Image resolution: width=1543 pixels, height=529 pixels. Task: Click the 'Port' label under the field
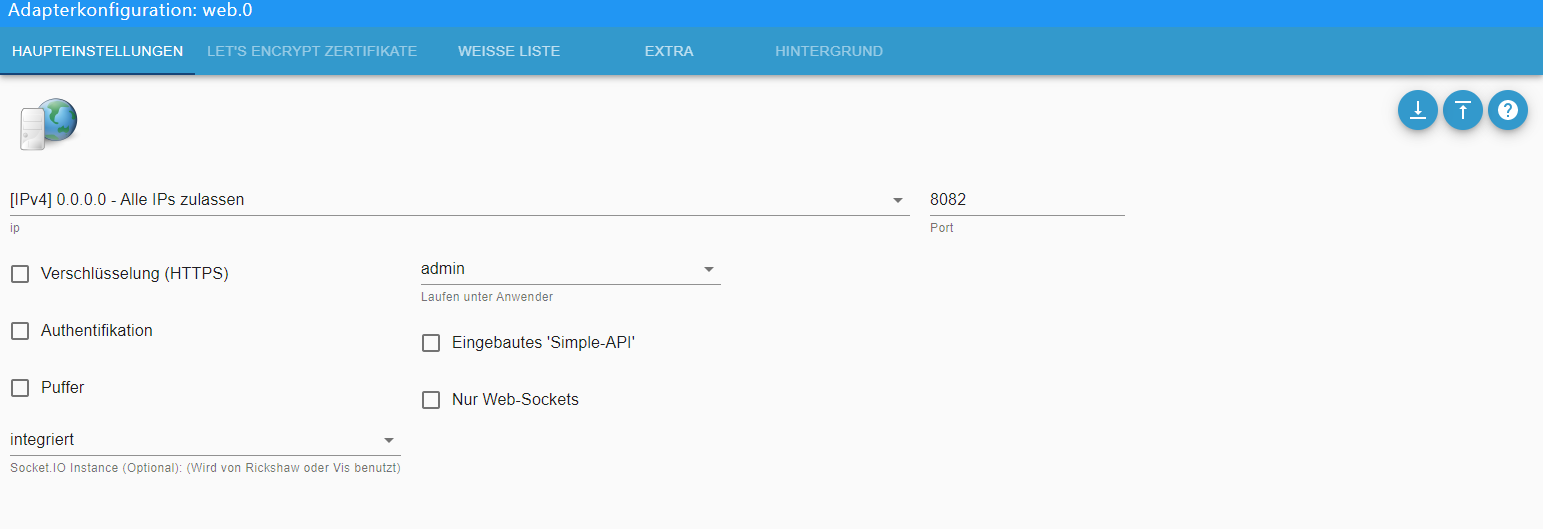click(942, 228)
